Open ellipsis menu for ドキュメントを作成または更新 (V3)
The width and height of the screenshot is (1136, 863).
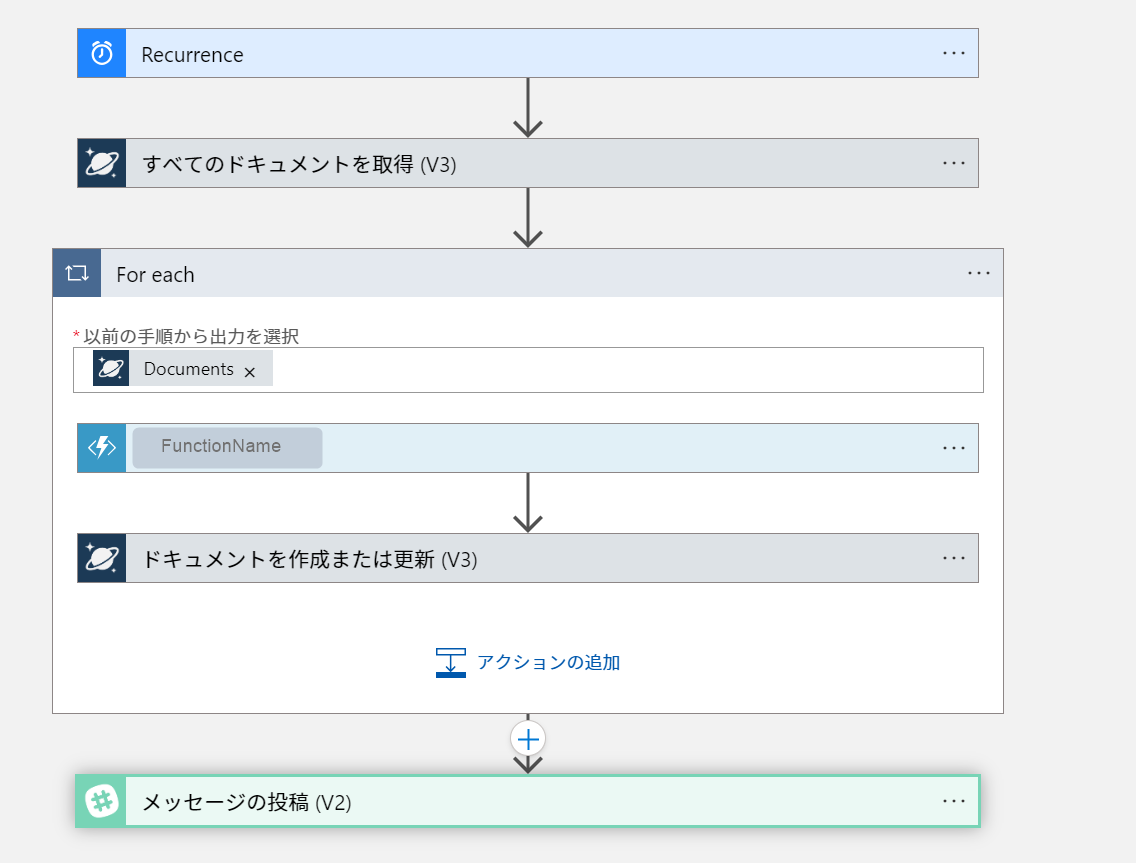click(x=954, y=558)
